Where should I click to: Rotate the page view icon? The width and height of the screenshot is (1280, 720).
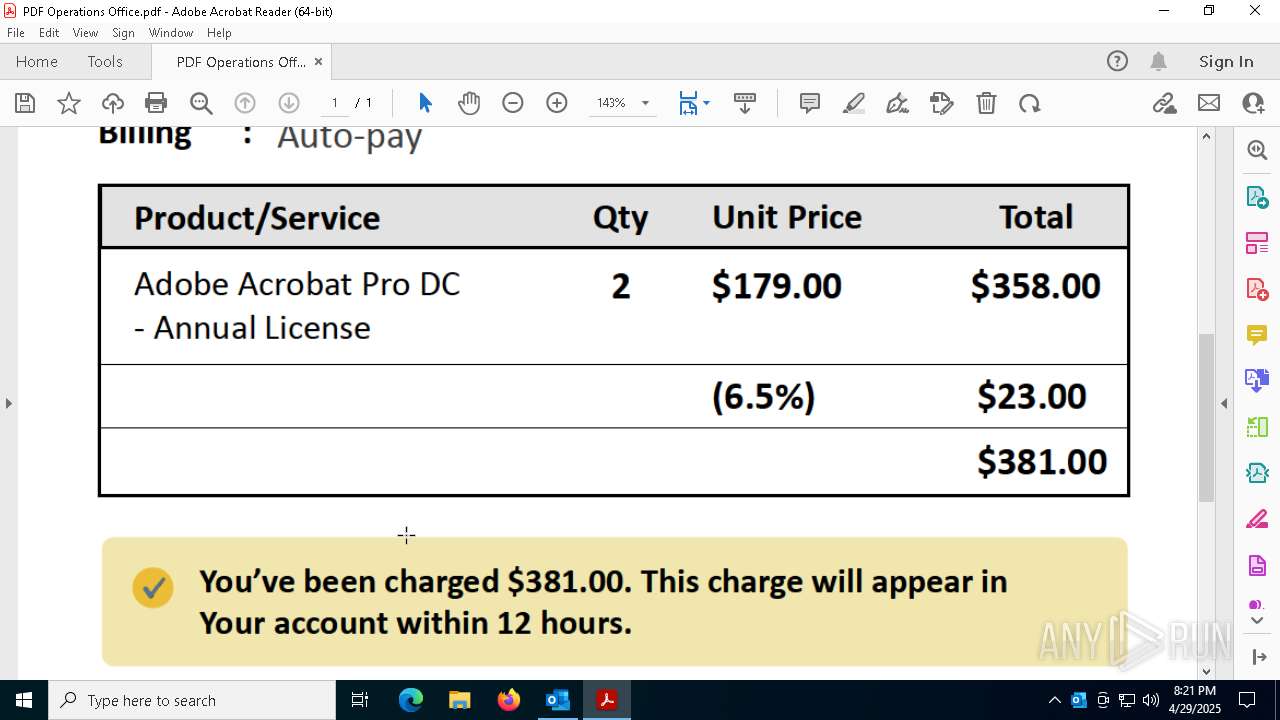[x=1030, y=103]
